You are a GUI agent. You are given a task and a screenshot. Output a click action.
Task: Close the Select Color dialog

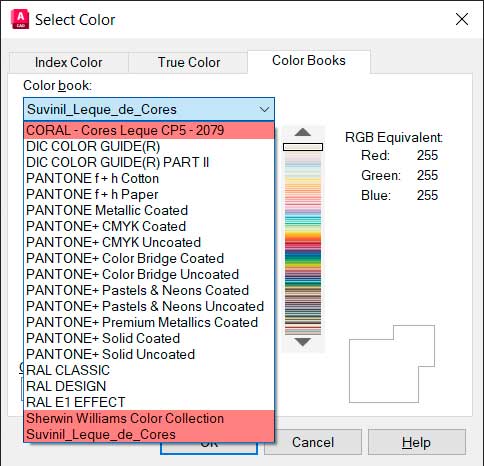coord(462,19)
